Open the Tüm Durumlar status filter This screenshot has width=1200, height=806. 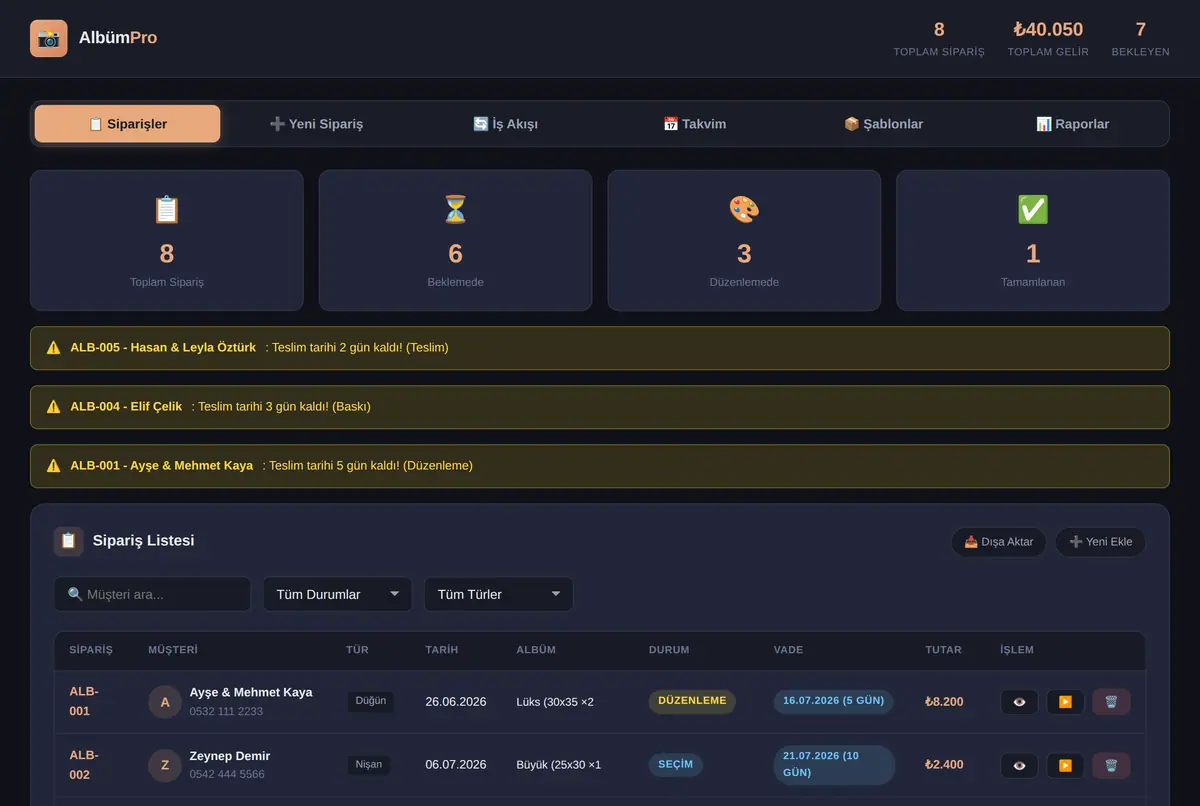[x=338, y=594]
